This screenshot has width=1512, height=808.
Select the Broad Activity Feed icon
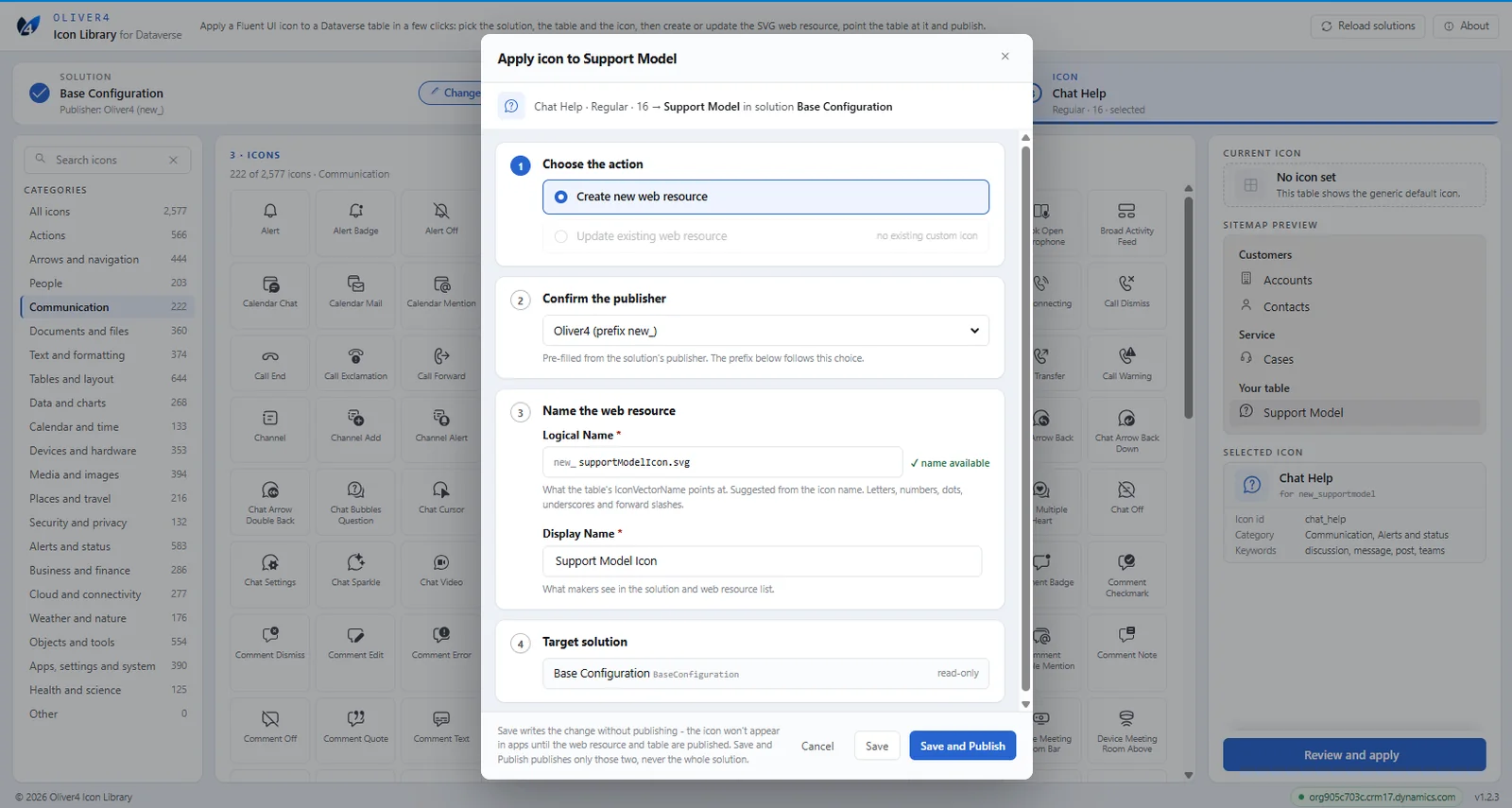tap(1126, 223)
